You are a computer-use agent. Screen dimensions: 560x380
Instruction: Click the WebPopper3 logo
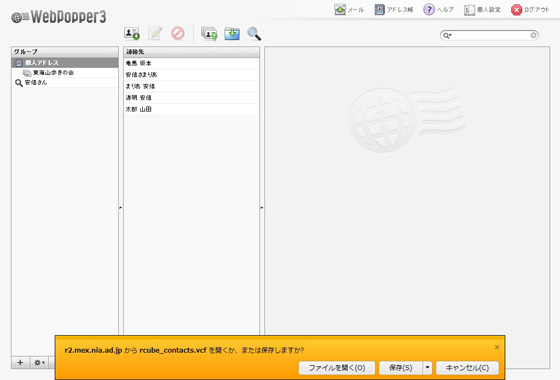click(59, 16)
